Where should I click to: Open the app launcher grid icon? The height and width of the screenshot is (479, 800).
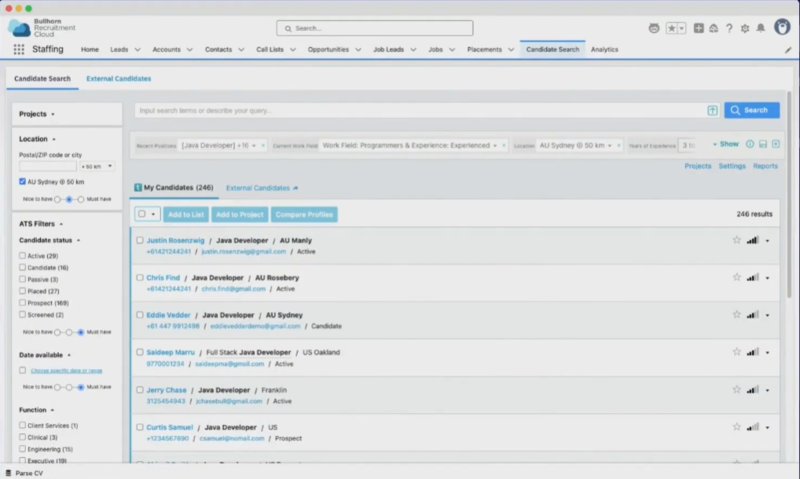click(x=19, y=49)
